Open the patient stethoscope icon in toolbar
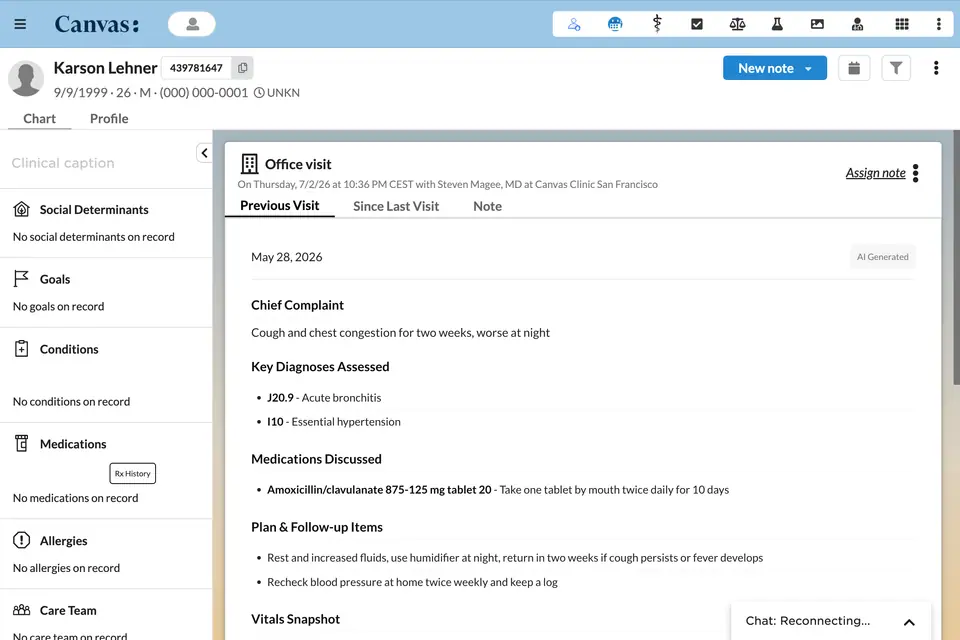 (574, 24)
